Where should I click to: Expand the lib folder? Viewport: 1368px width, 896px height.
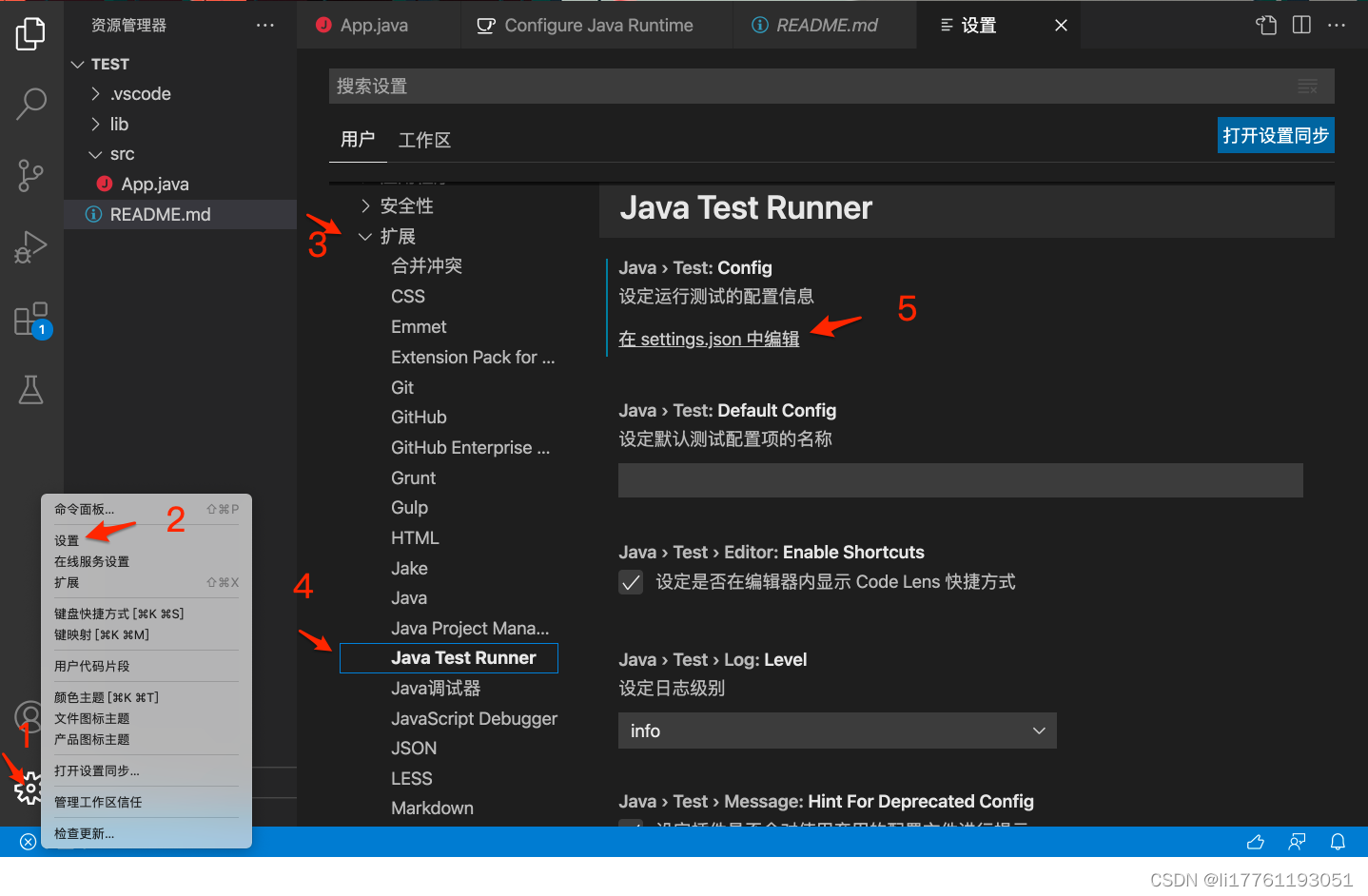click(x=95, y=124)
